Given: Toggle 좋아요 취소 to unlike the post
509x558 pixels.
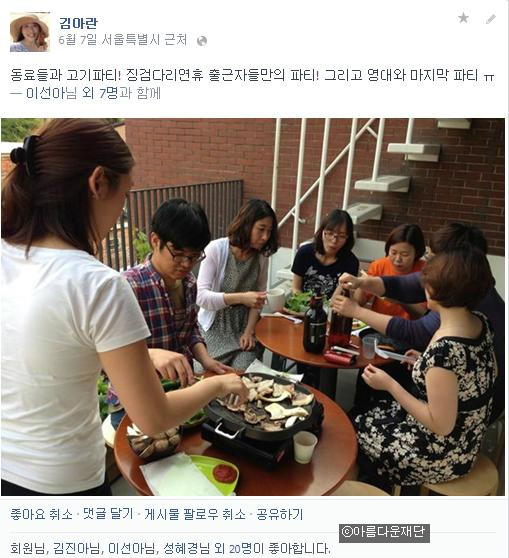Looking at the screenshot, I should 41,514.
